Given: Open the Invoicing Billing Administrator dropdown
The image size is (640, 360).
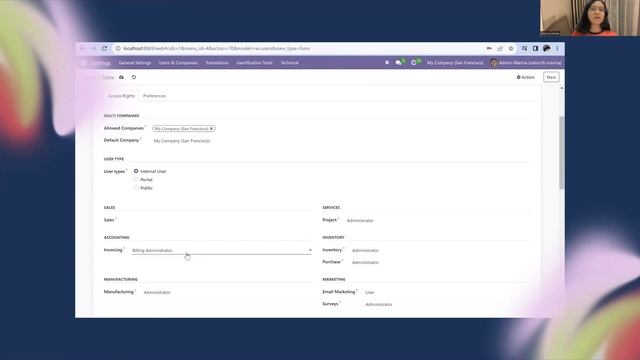Looking at the screenshot, I should [222, 250].
